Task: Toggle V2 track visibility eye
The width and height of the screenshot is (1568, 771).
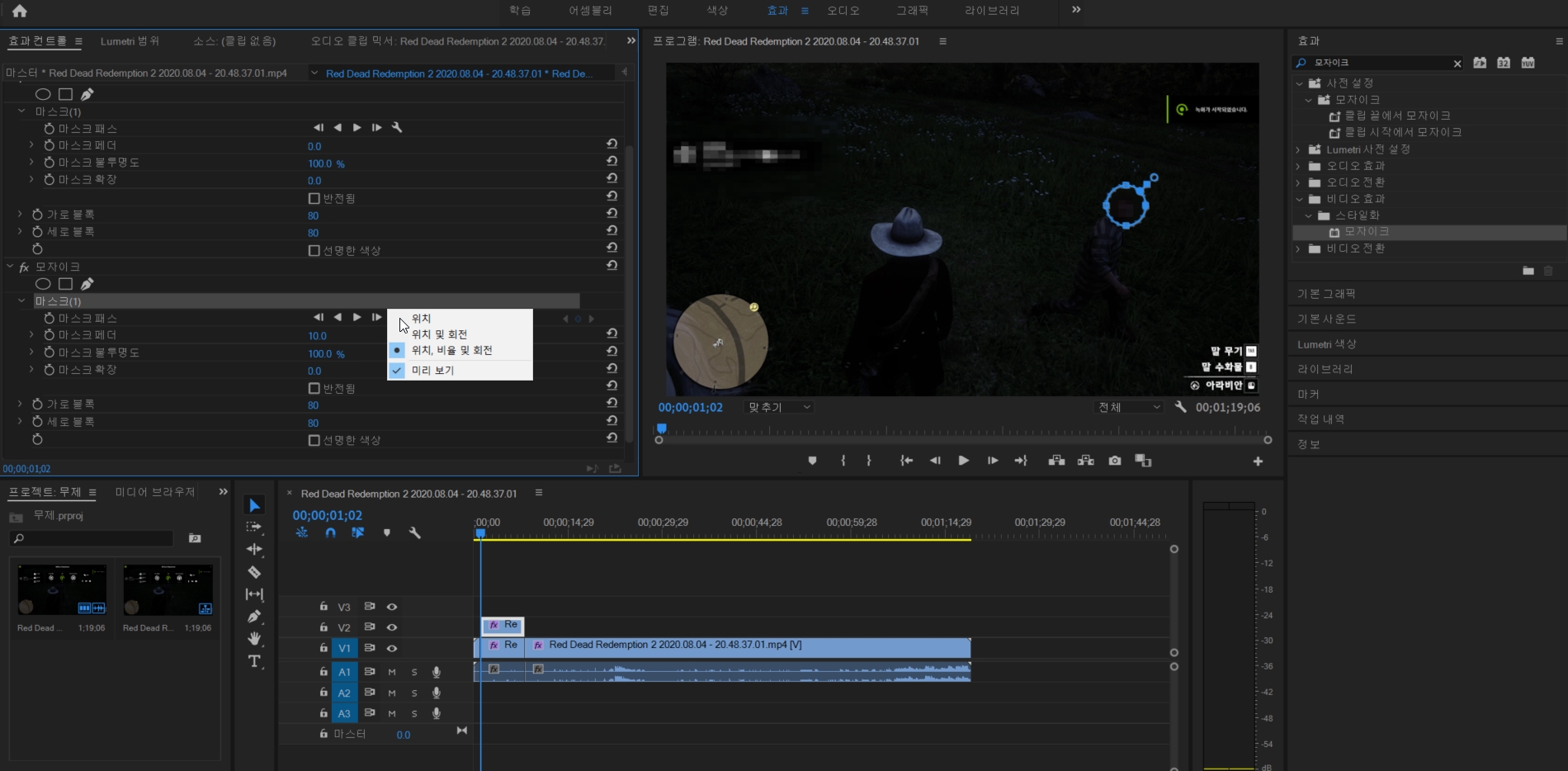Action: pyautogui.click(x=392, y=627)
